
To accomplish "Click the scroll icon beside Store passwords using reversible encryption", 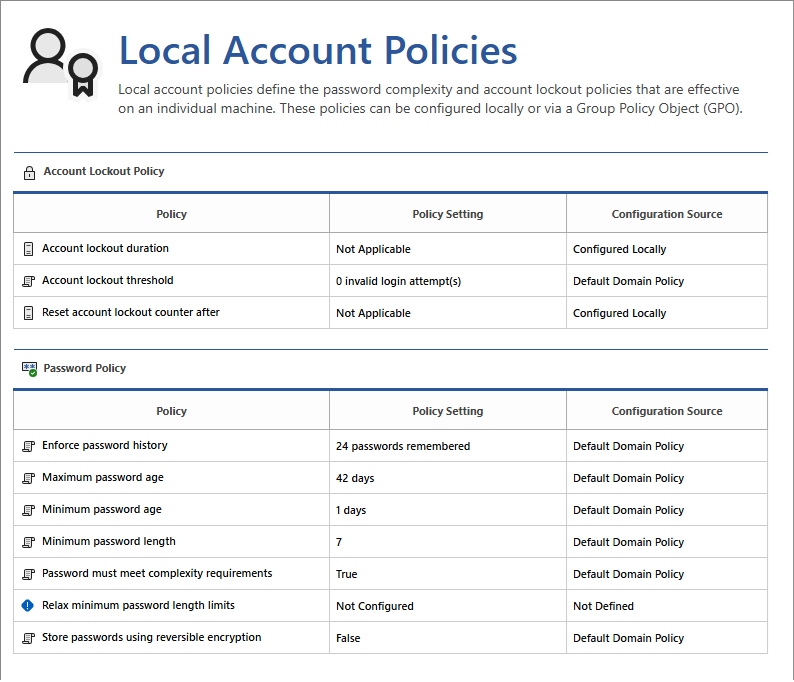I will point(28,638).
